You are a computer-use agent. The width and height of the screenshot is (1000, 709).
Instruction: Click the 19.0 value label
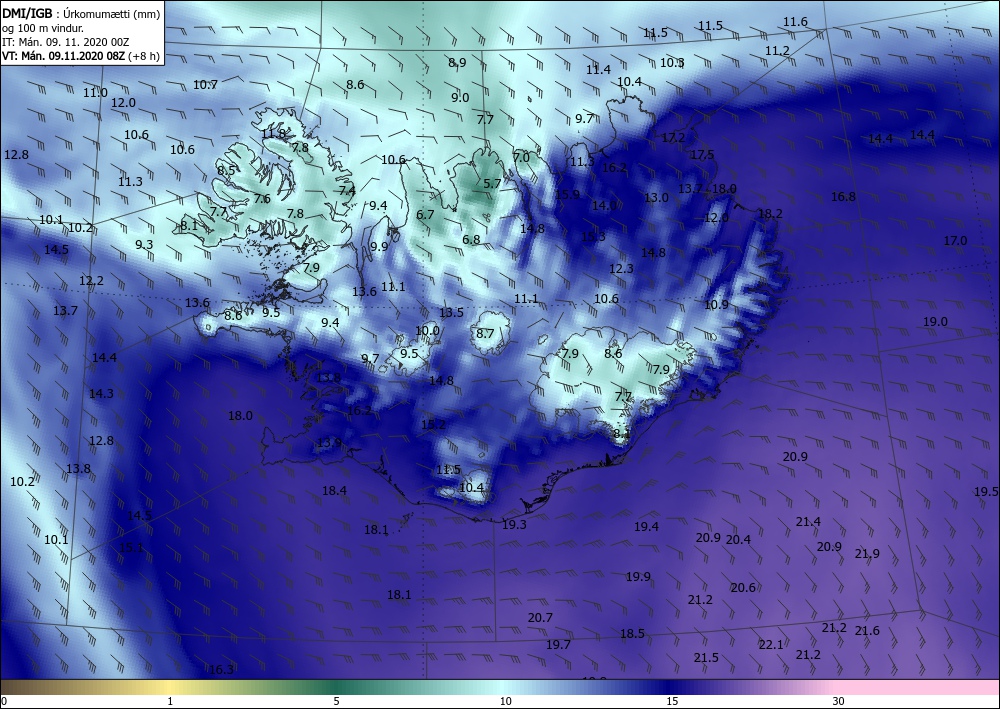pos(935,321)
